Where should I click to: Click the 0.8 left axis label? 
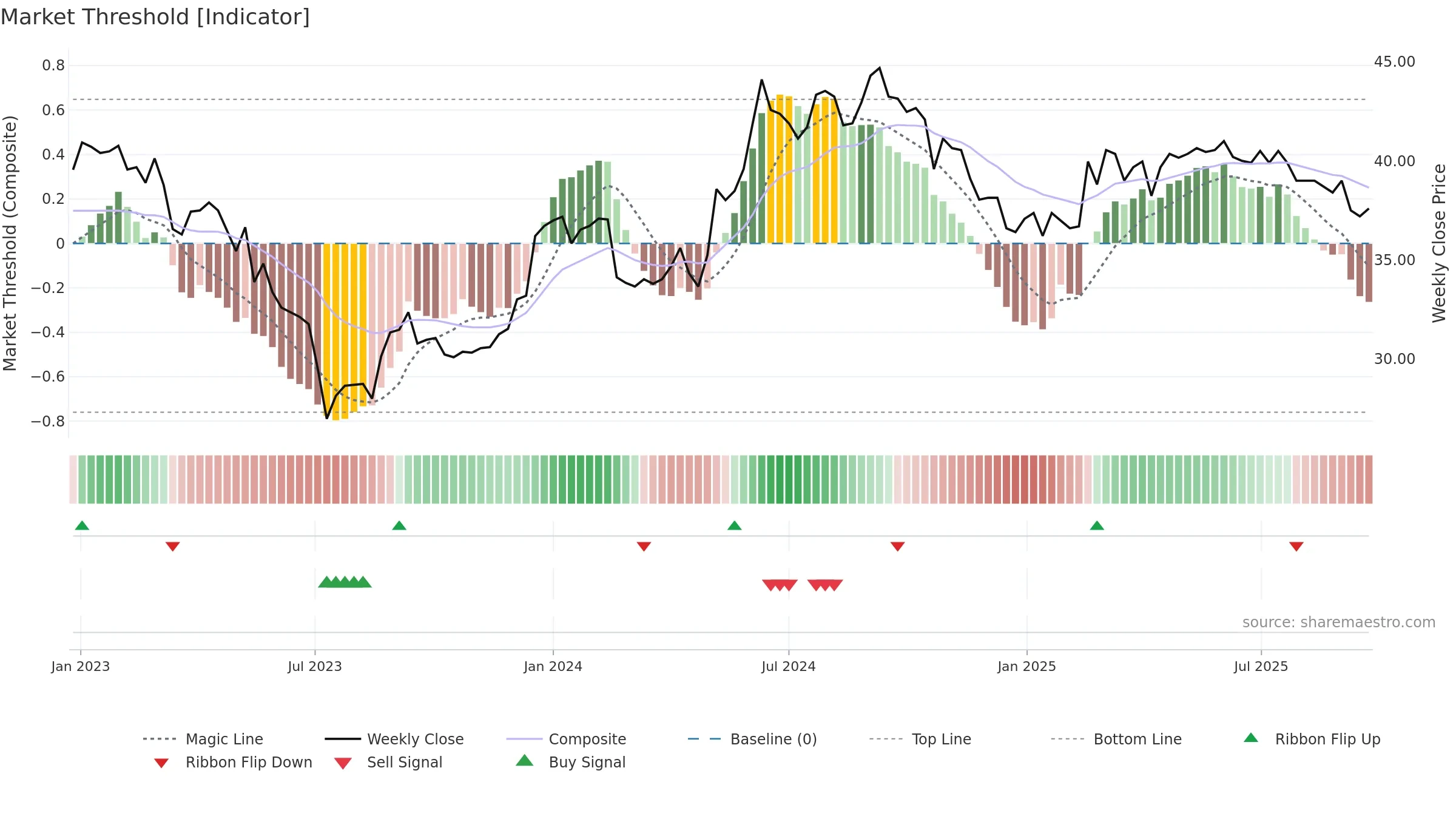click(53, 66)
